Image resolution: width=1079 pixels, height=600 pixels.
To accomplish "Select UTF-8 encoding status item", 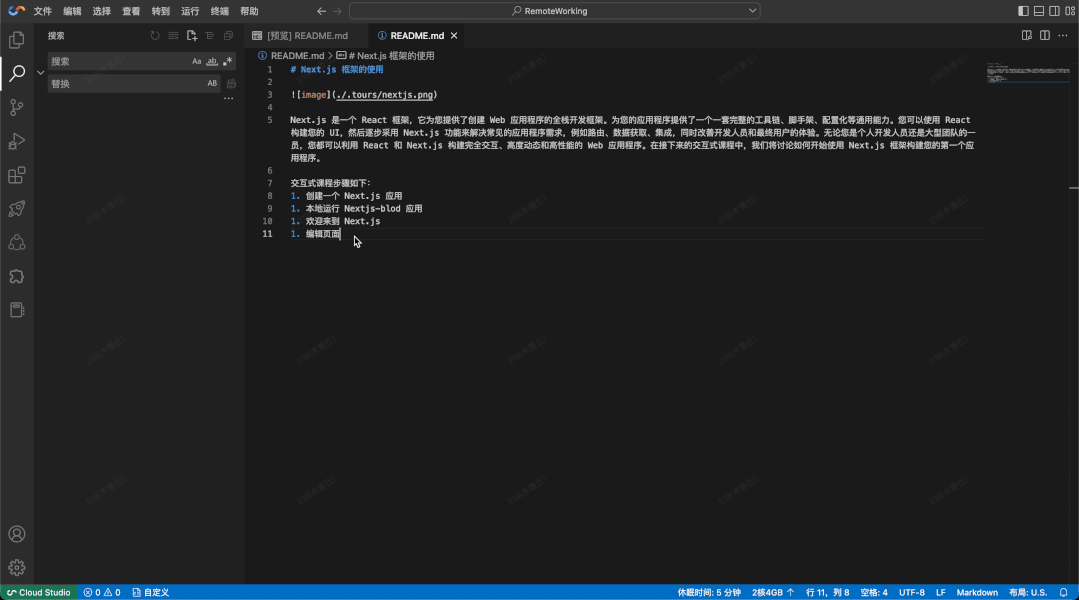I will (x=912, y=592).
